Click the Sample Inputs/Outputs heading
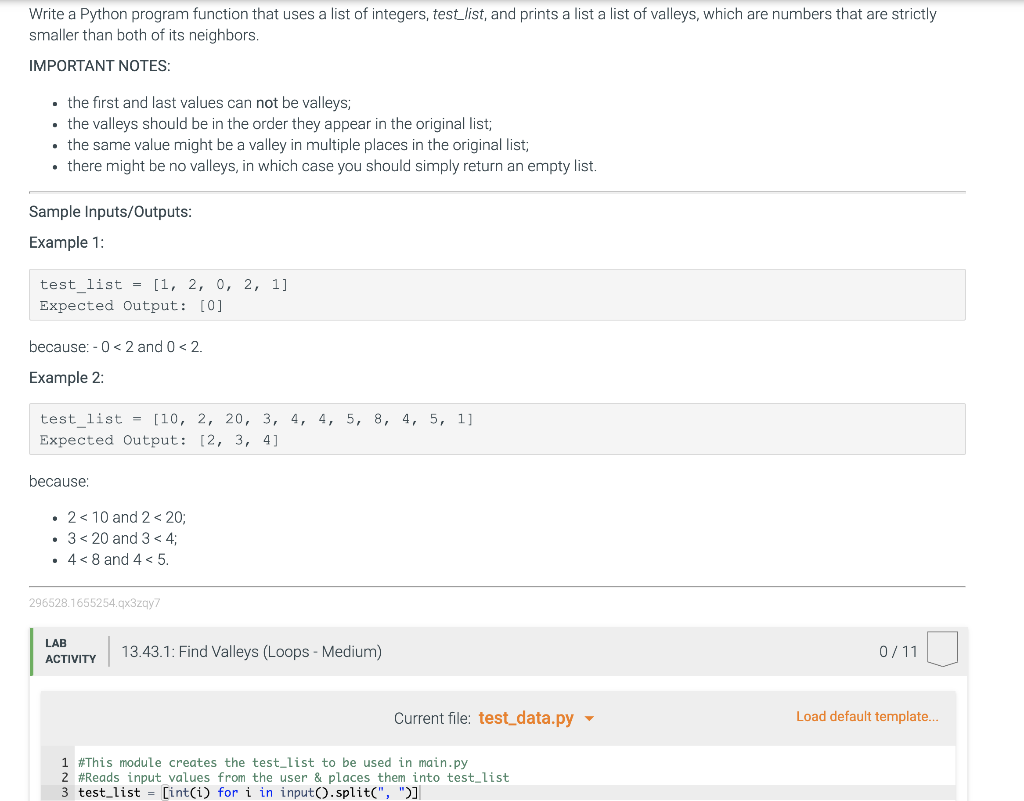 click(110, 212)
